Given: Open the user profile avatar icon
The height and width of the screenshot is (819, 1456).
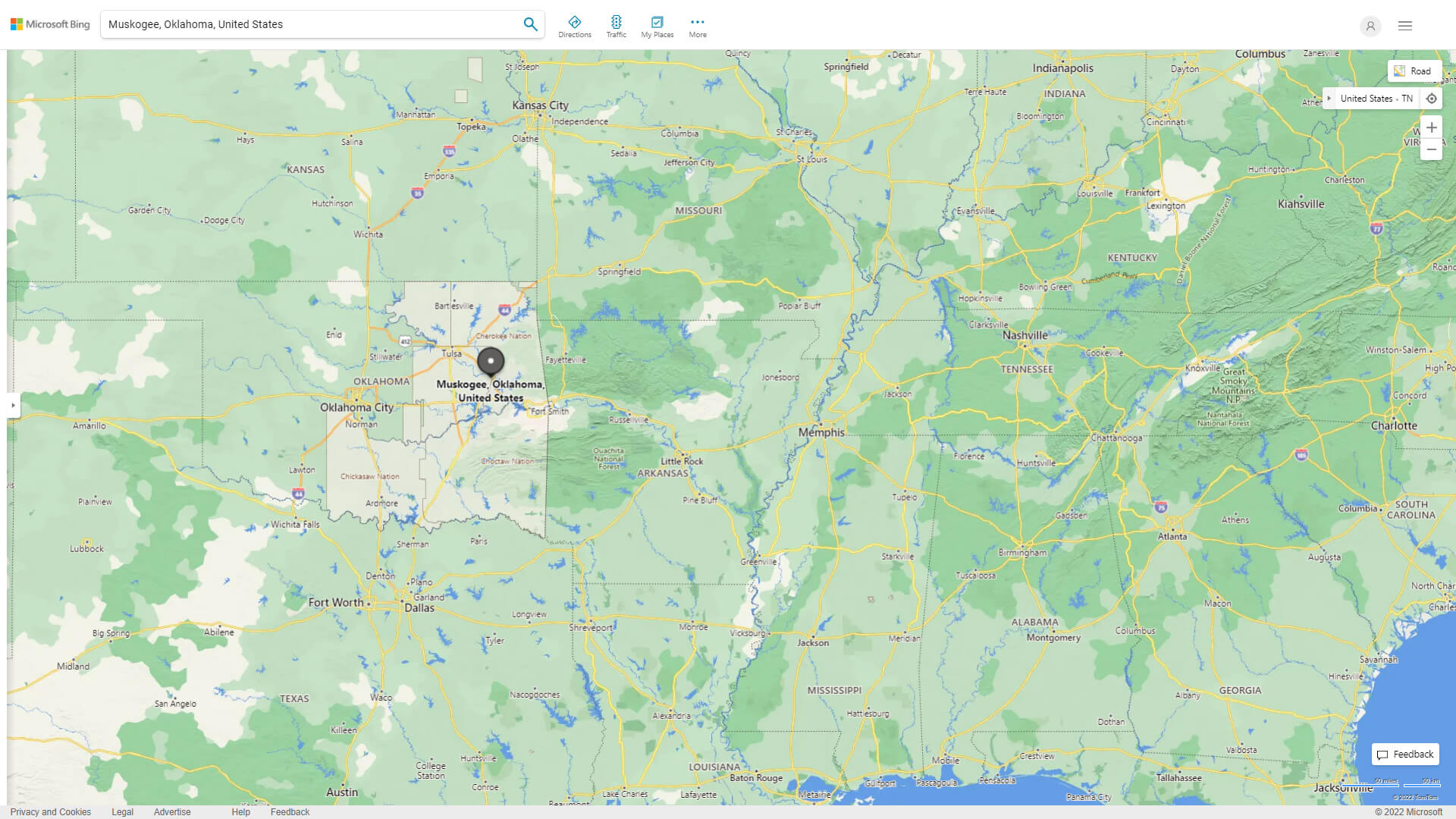Looking at the screenshot, I should pyautogui.click(x=1370, y=26).
